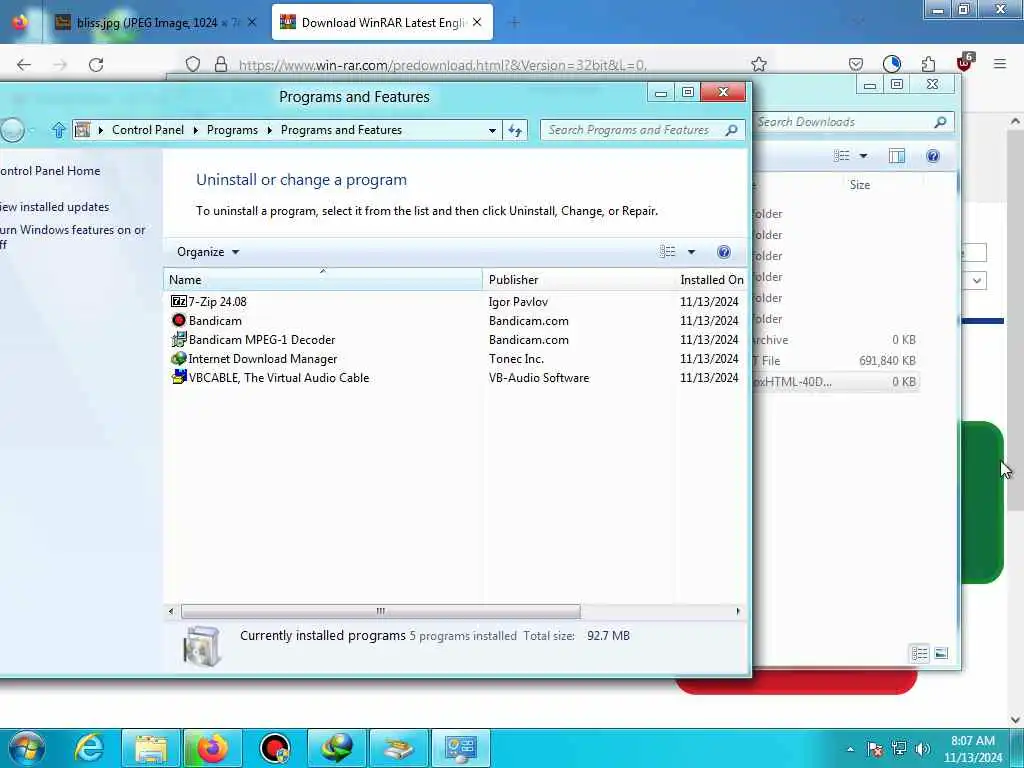The width and height of the screenshot is (1024, 768).
Task: Open Firefox Pocket save icon
Action: point(856,64)
